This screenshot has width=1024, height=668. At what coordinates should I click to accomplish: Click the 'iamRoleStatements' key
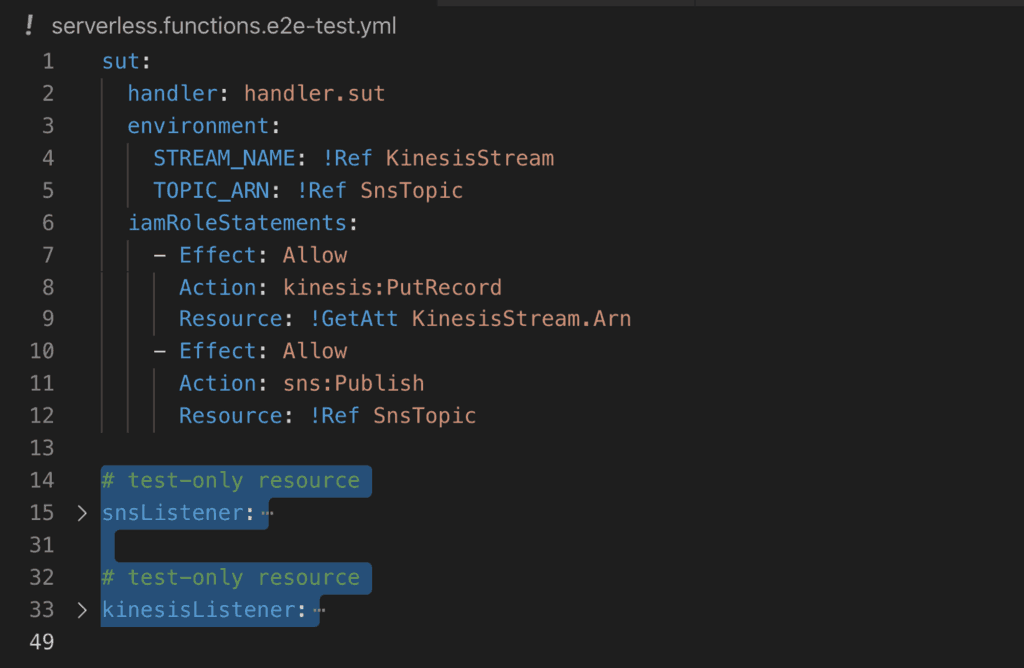[236, 222]
